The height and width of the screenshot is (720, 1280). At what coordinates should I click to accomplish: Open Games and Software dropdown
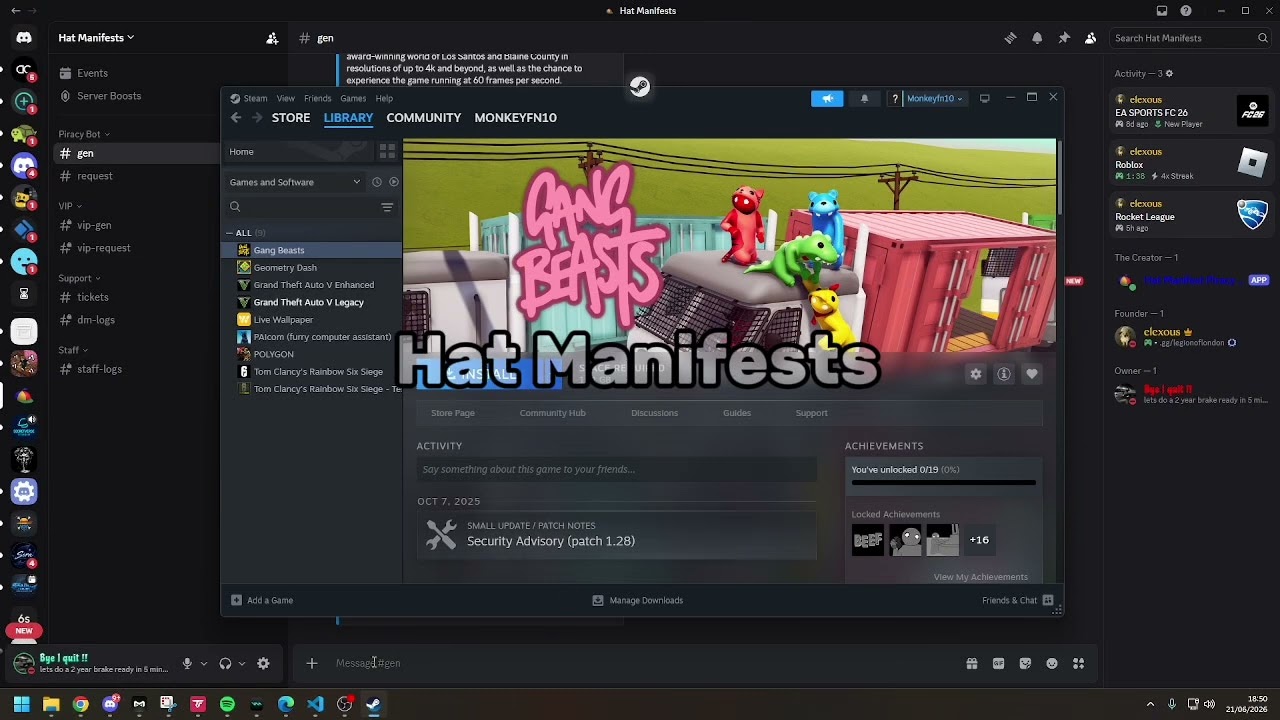295,182
